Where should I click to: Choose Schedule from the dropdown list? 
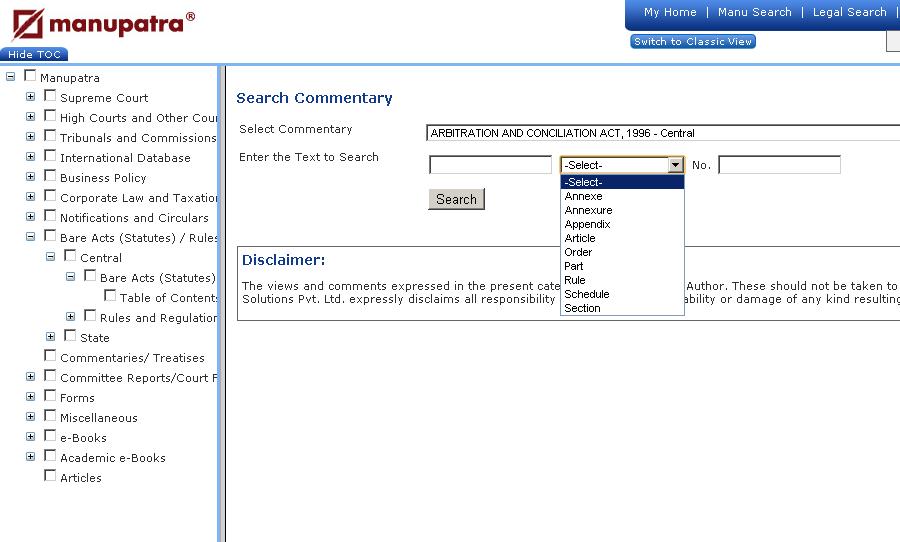[622, 294]
